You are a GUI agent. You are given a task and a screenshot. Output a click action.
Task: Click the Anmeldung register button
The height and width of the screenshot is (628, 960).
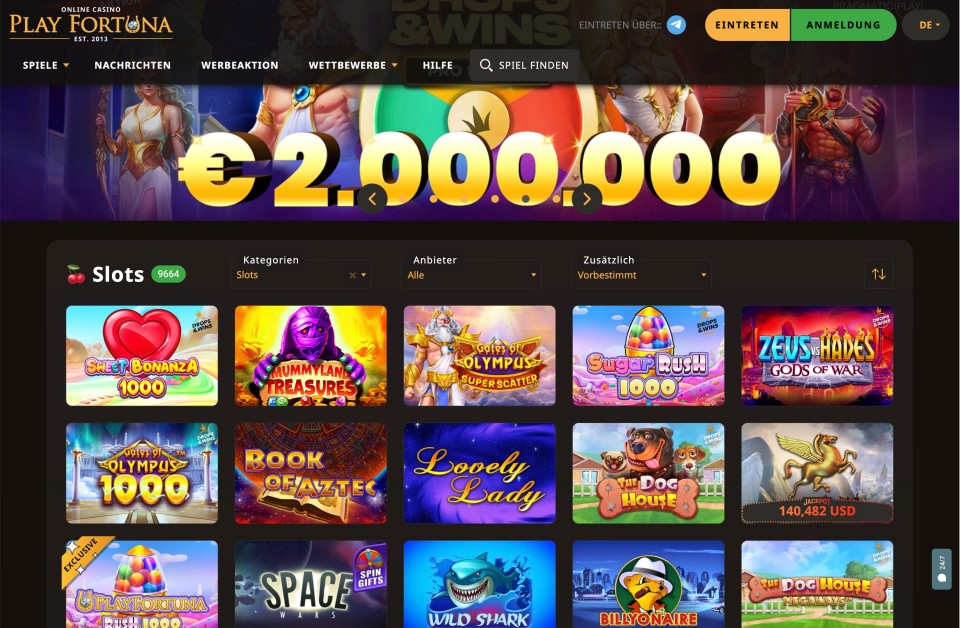click(x=843, y=25)
